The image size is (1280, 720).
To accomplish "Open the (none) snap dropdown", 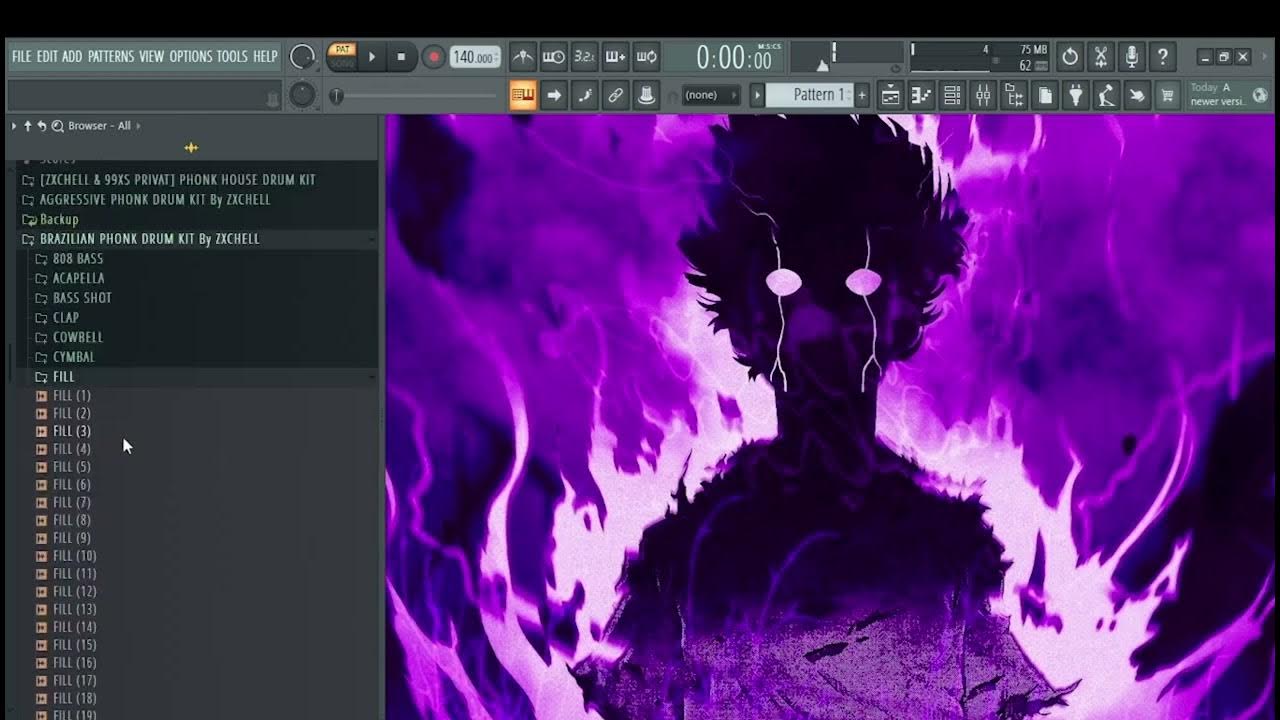I will [x=711, y=95].
